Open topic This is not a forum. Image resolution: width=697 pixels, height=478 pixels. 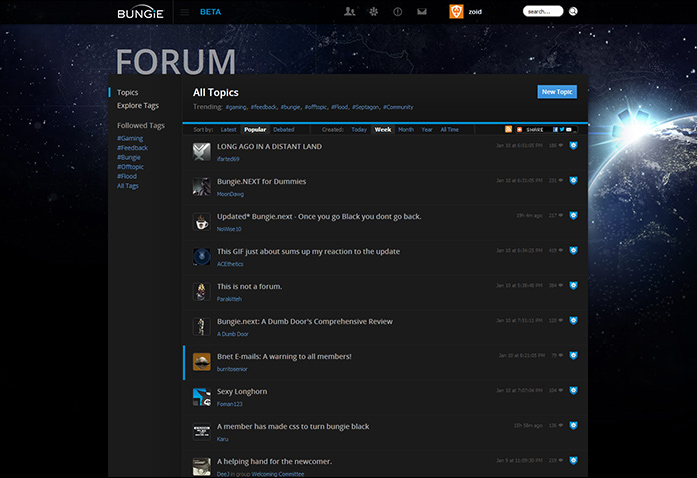(249, 286)
